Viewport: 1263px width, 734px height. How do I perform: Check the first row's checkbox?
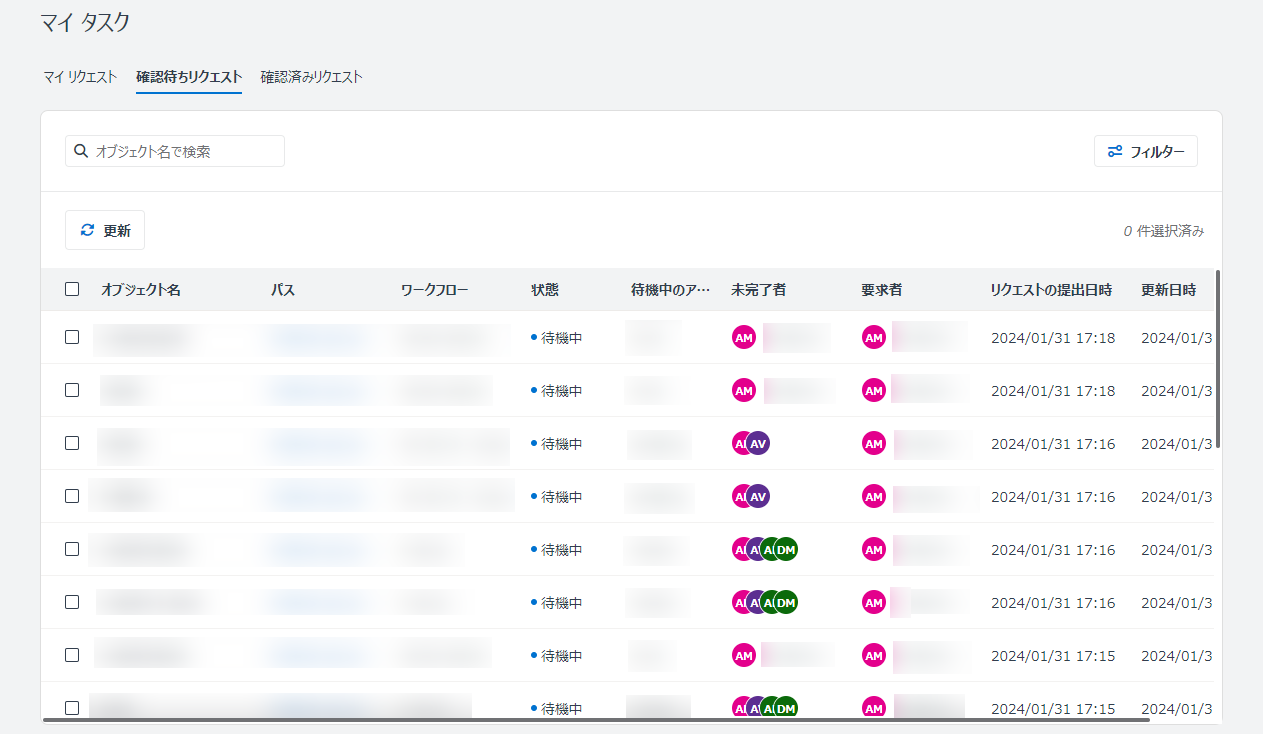pyautogui.click(x=72, y=337)
